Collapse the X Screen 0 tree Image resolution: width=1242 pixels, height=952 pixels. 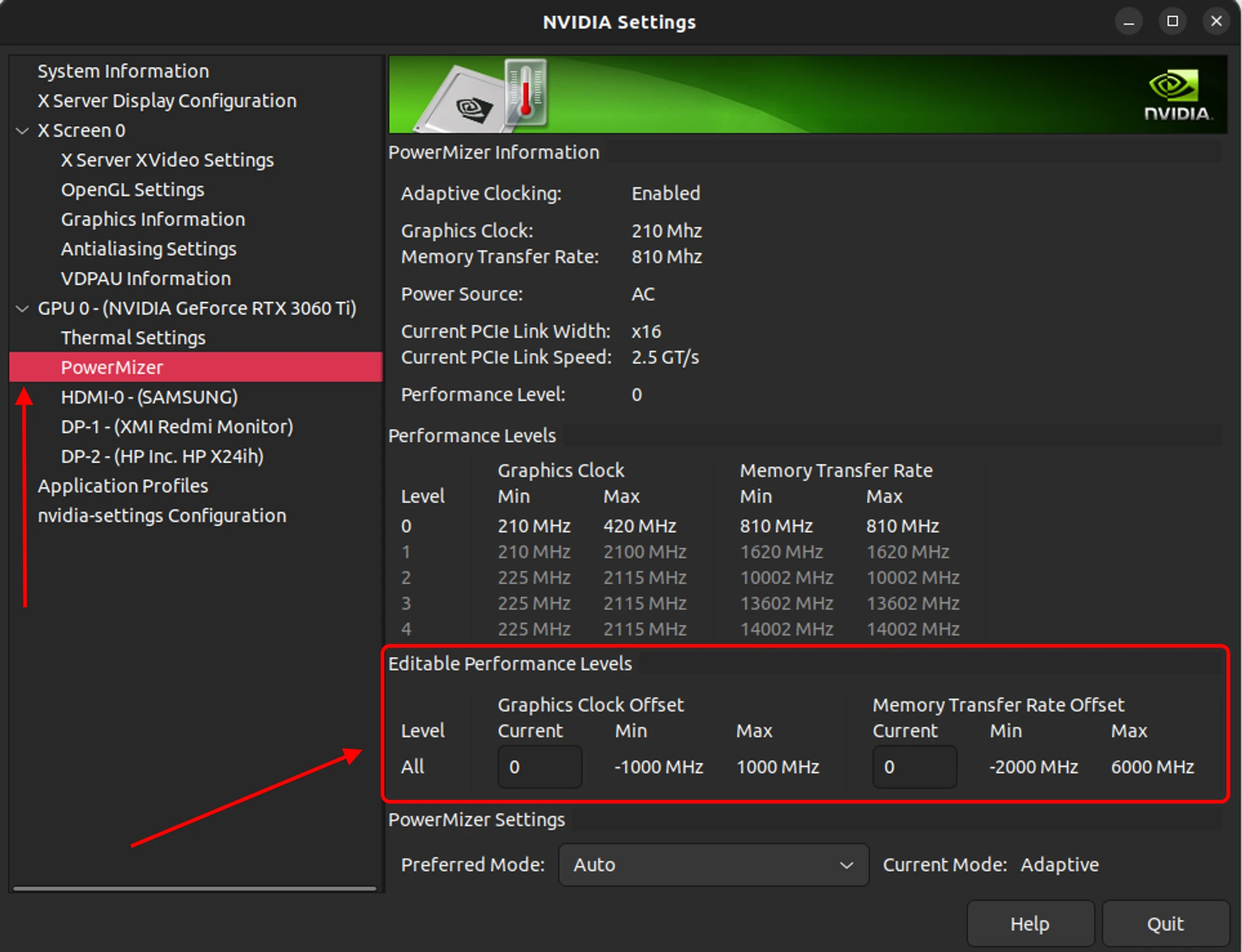pyautogui.click(x=23, y=131)
